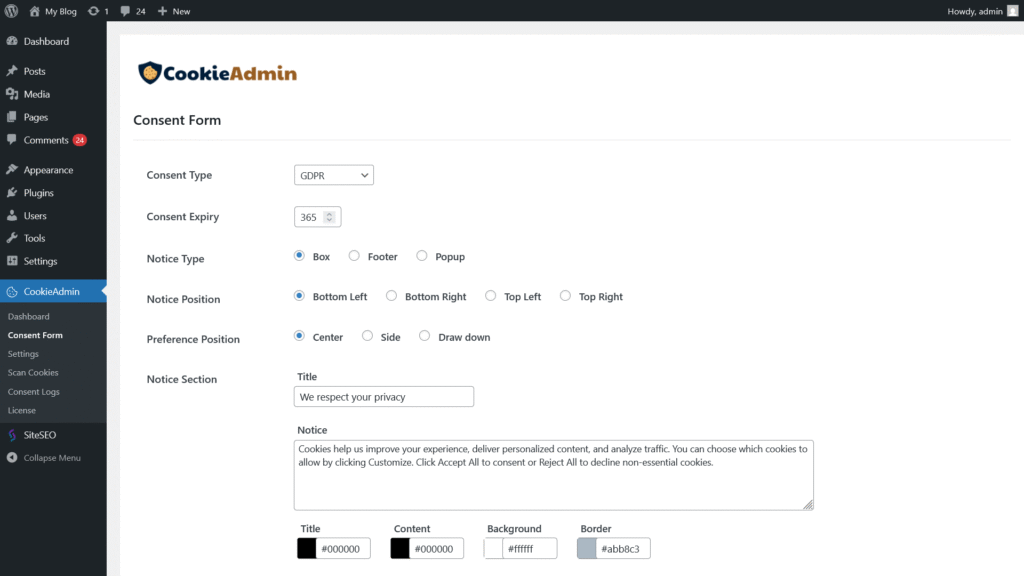Image resolution: width=1024 pixels, height=576 pixels.
Task: Open License submenu link
Action: point(22,410)
